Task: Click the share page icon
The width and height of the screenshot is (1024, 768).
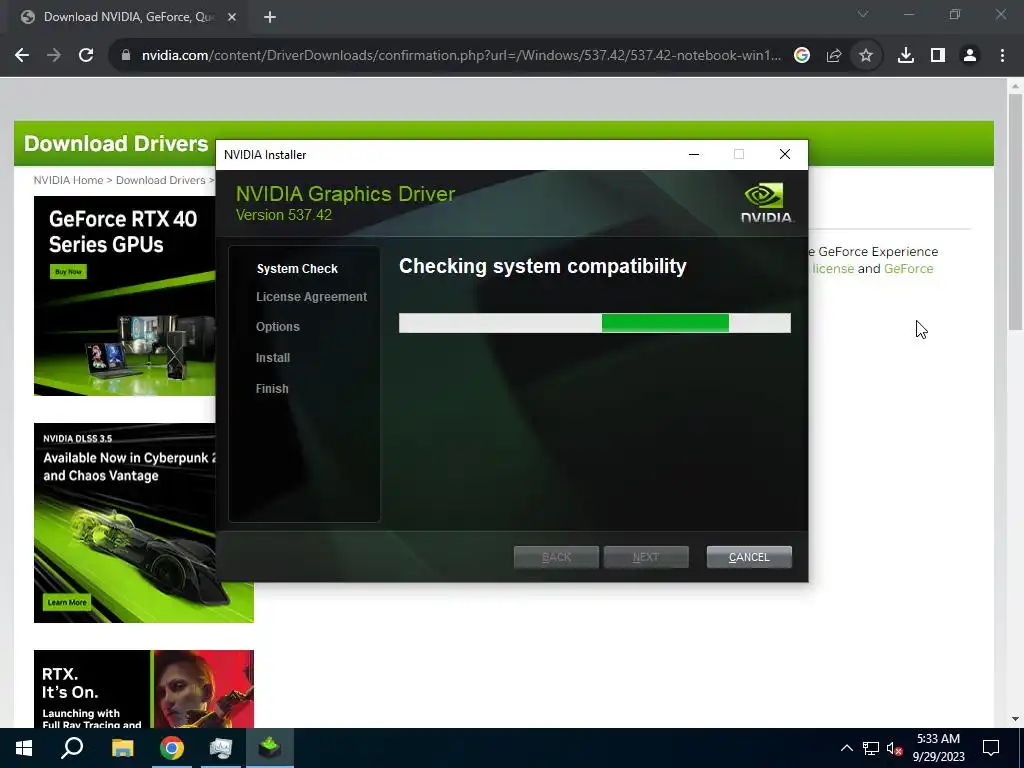Action: [834, 56]
